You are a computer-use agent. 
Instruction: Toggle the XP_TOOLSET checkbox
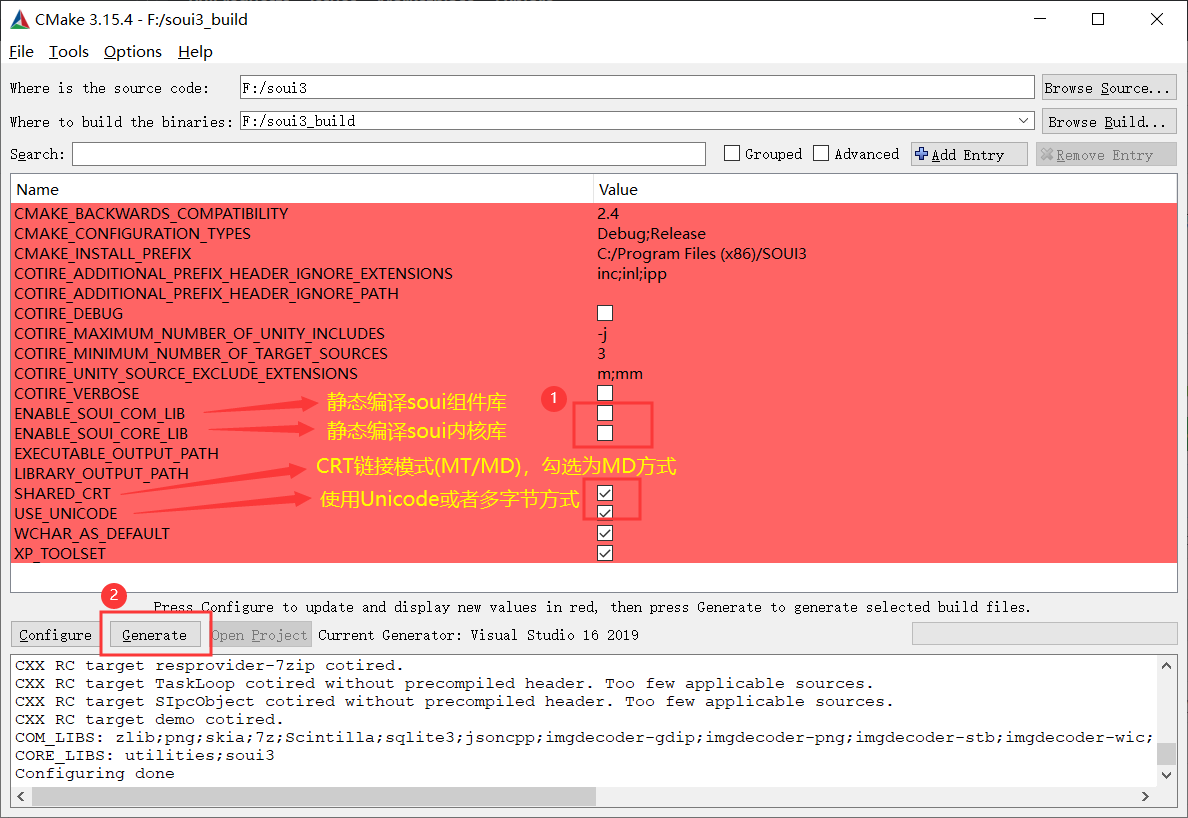click(605, 553)
